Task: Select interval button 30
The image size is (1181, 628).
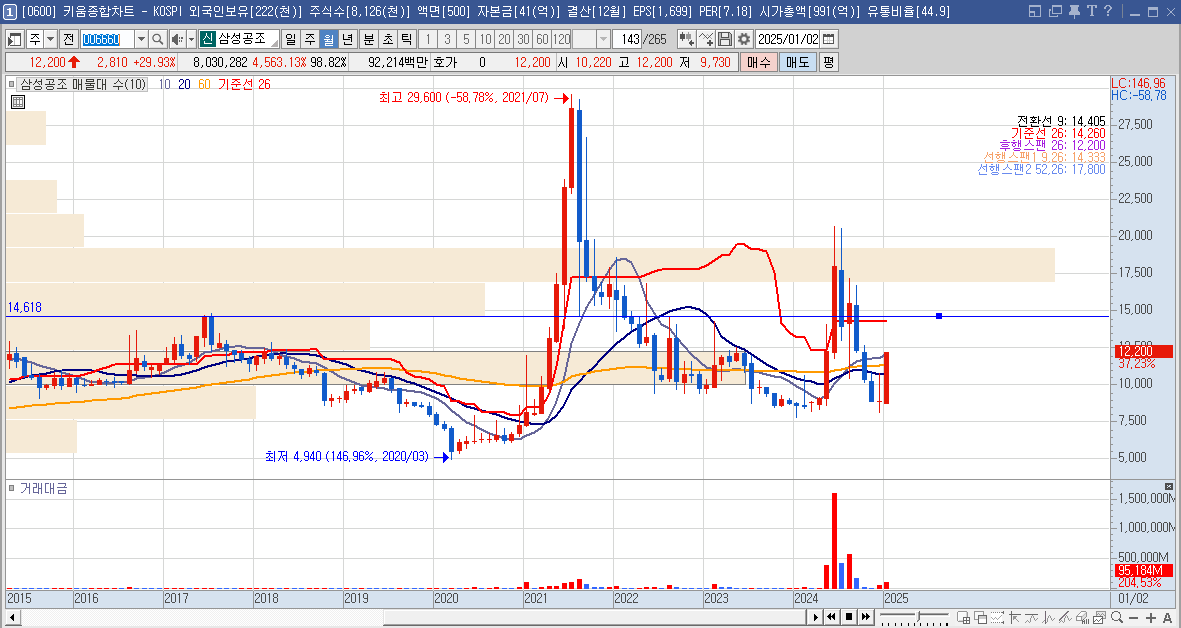Action: 523,39
